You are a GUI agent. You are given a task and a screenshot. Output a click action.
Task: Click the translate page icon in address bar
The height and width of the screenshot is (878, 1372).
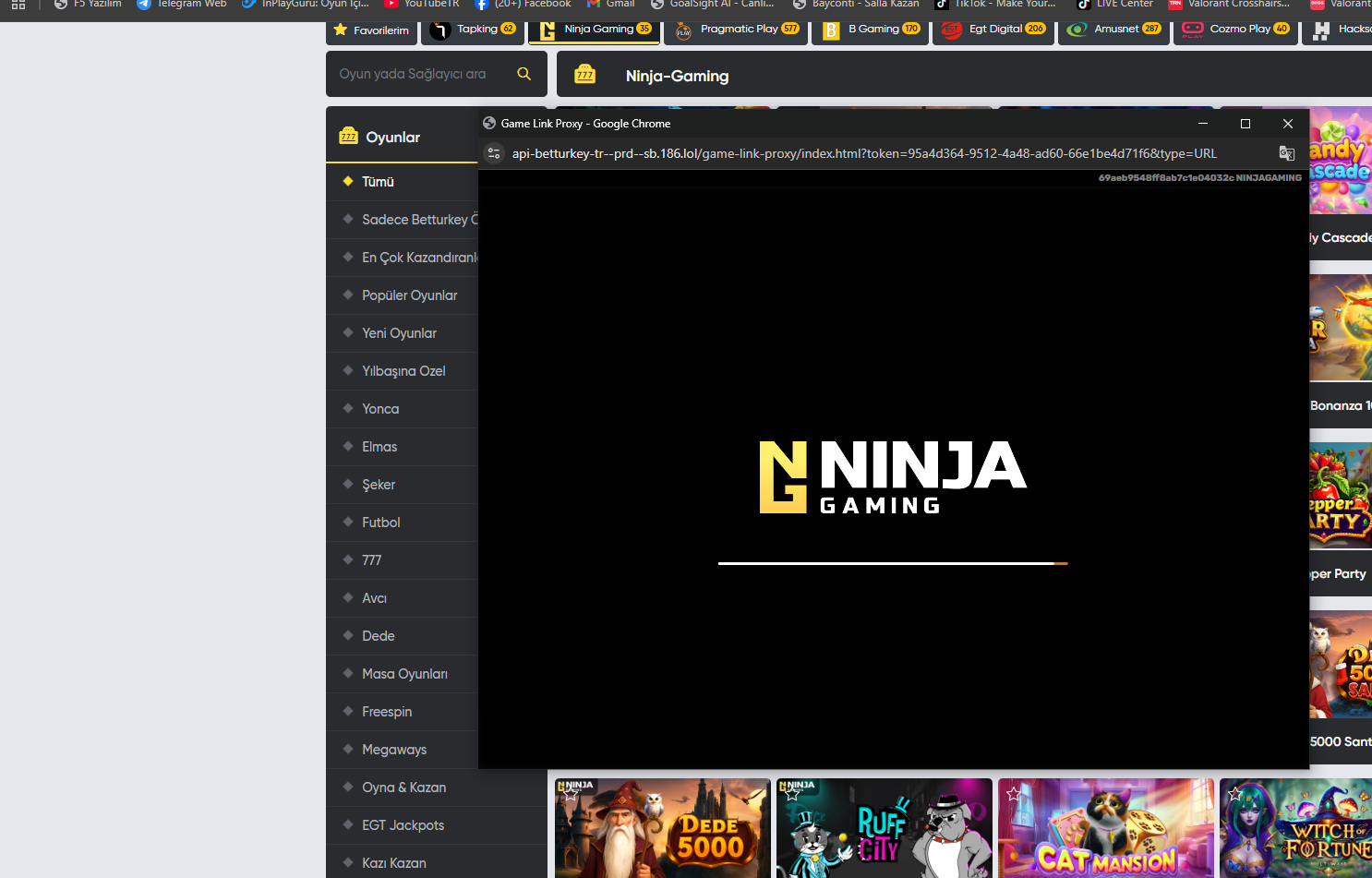coord(1286,153)
